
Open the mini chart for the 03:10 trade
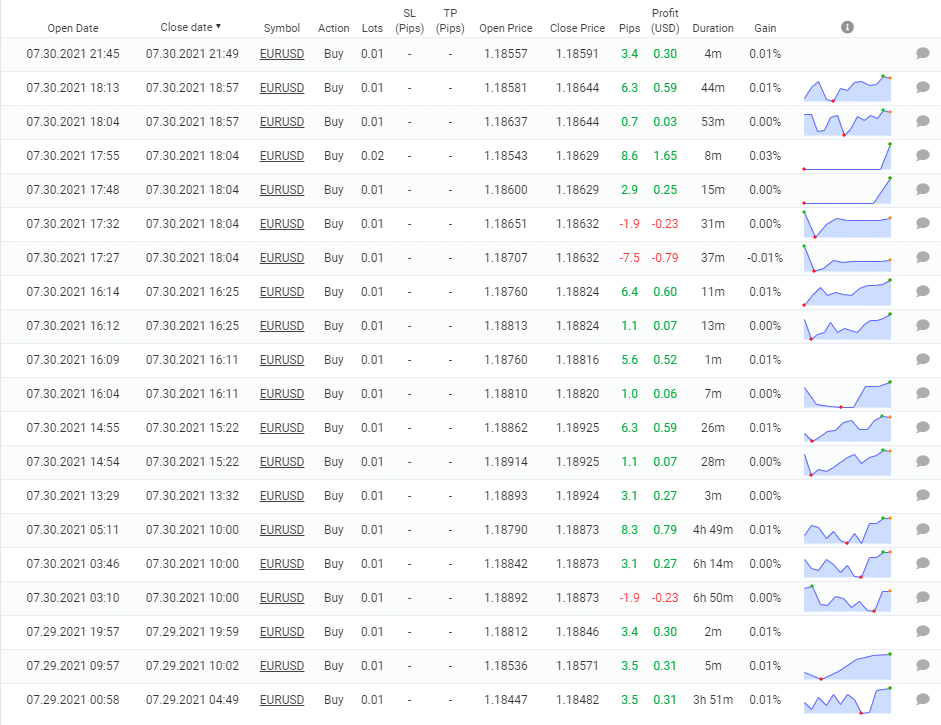[847, 598]
